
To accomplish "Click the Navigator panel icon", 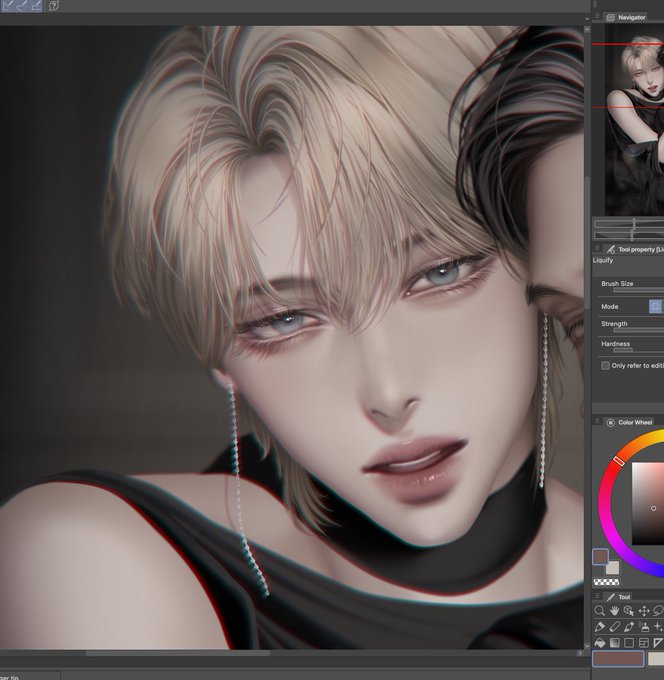I will pyautogui.click(x=610, y=17).
